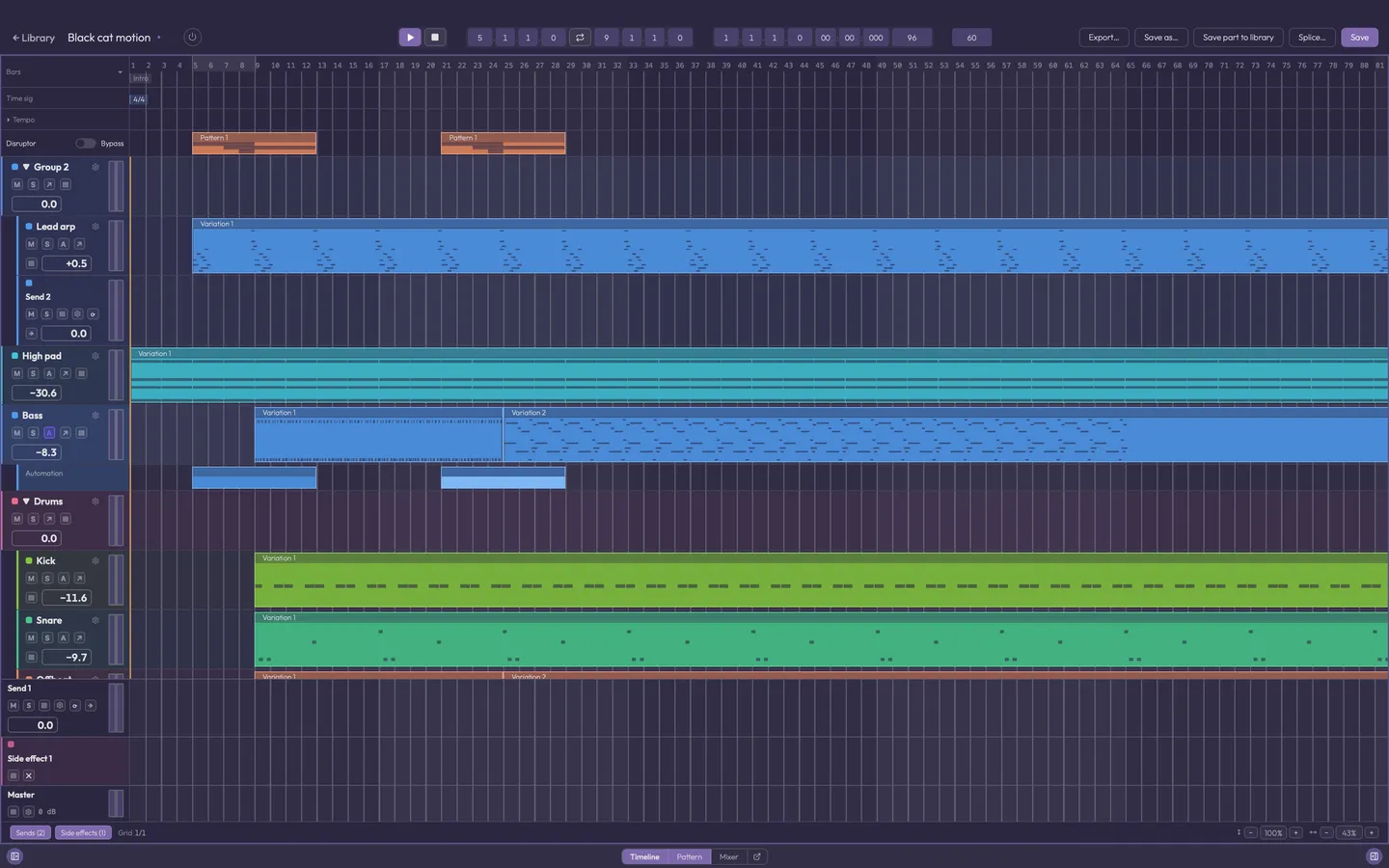Click the Send 1 gear icon
The height and width of the screenshot is (868, 1389).
point(60,706)
